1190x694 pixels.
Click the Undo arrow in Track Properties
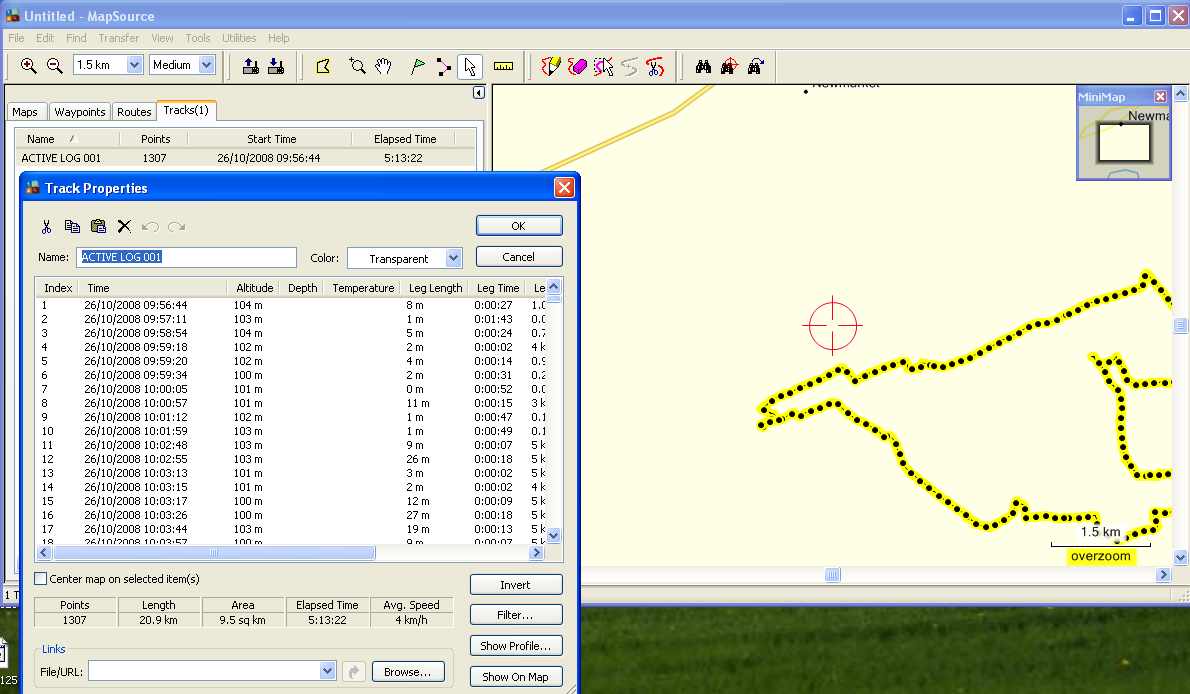(150, 226)
